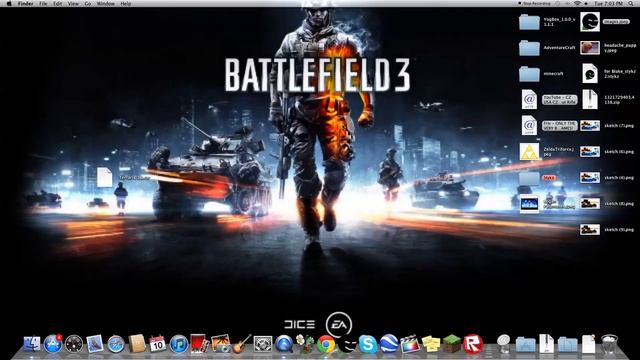
Task: Launch QuickTime Player from the Dock
Action: tap(284, 344)
